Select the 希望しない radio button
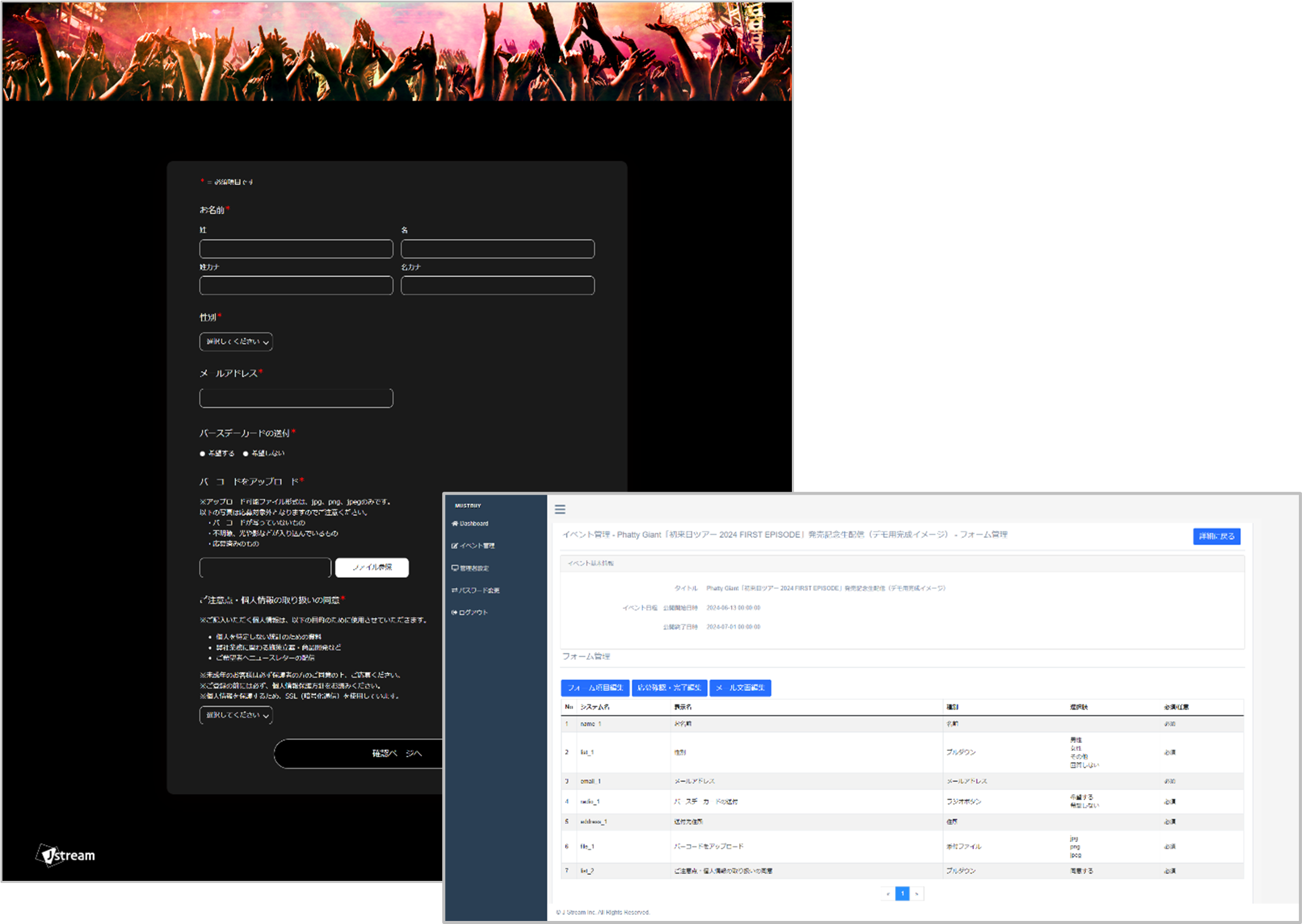Viewport: 1302px width, 924px height. 246,454
